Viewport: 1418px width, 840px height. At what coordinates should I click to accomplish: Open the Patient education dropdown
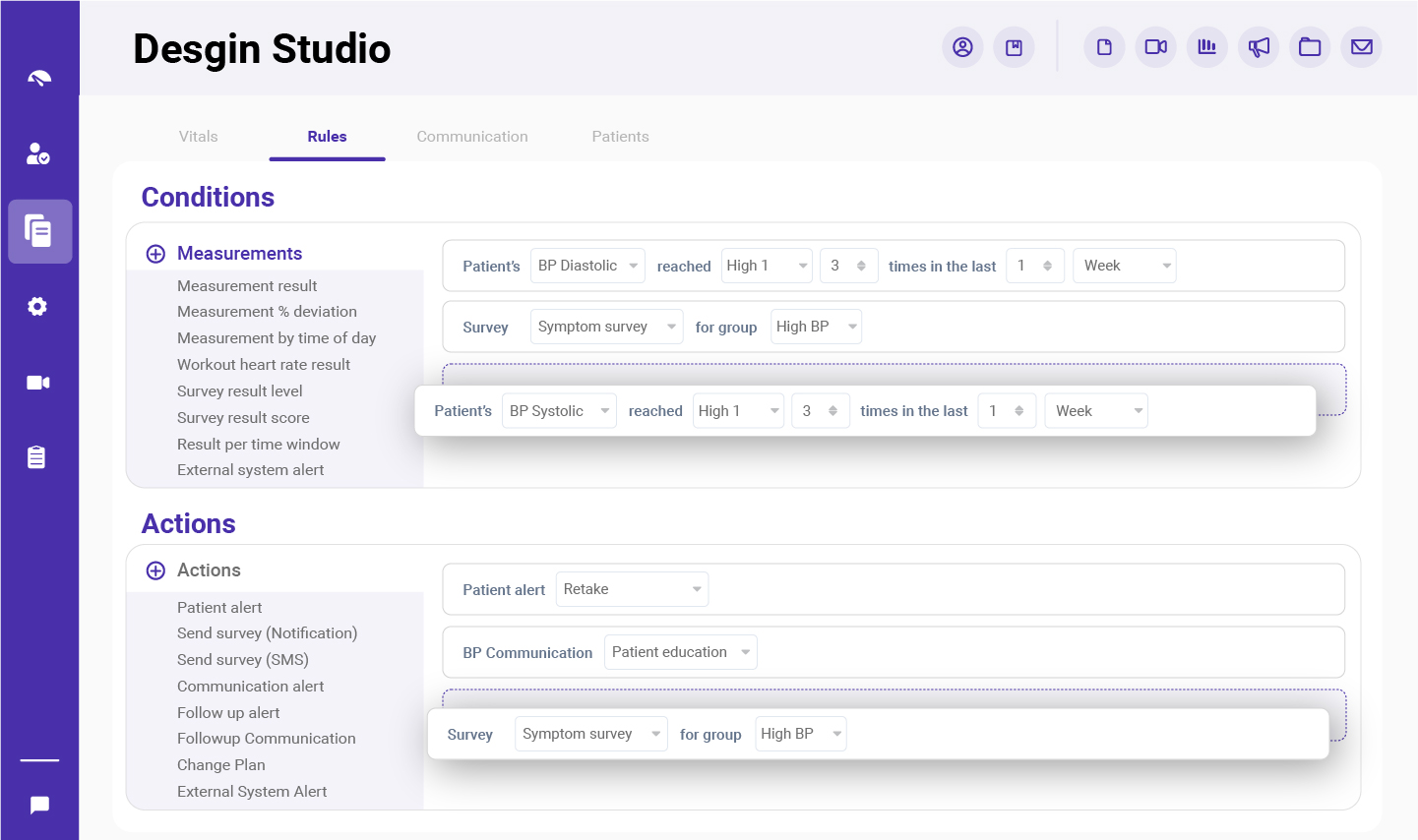(x=680, y=652)
